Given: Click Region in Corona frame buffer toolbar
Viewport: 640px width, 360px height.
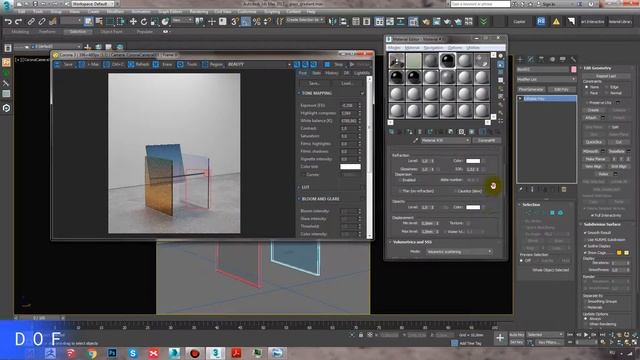Looking at the screenshot, I should [213, 64].
